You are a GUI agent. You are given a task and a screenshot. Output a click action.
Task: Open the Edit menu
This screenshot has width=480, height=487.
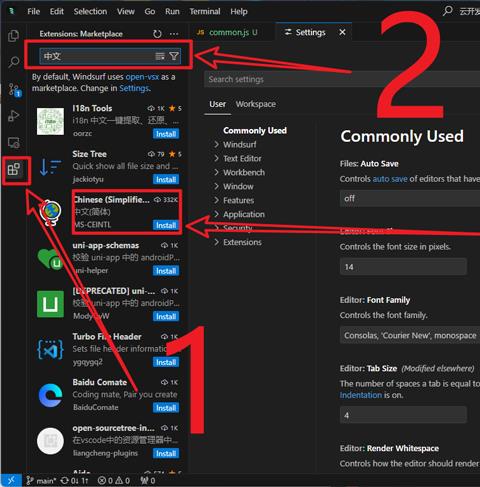point(57,11)
